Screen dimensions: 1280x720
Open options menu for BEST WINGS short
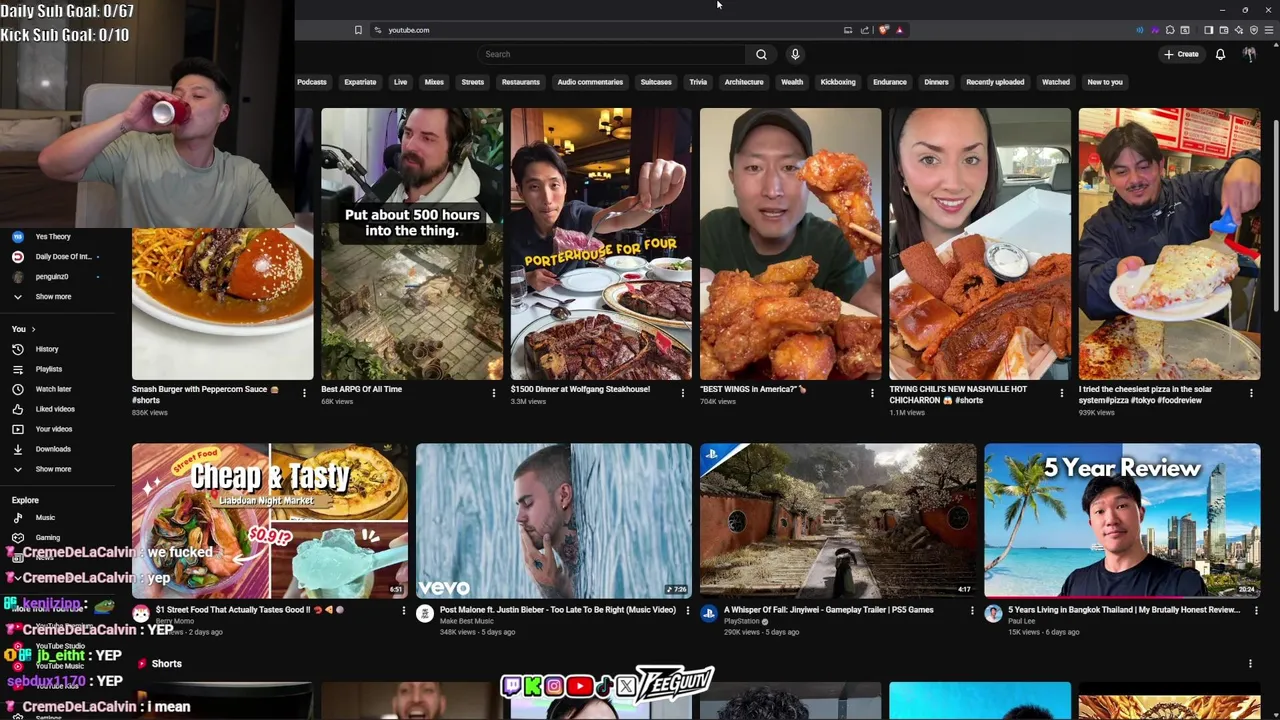pyautogui.click(x=872, y=393)
